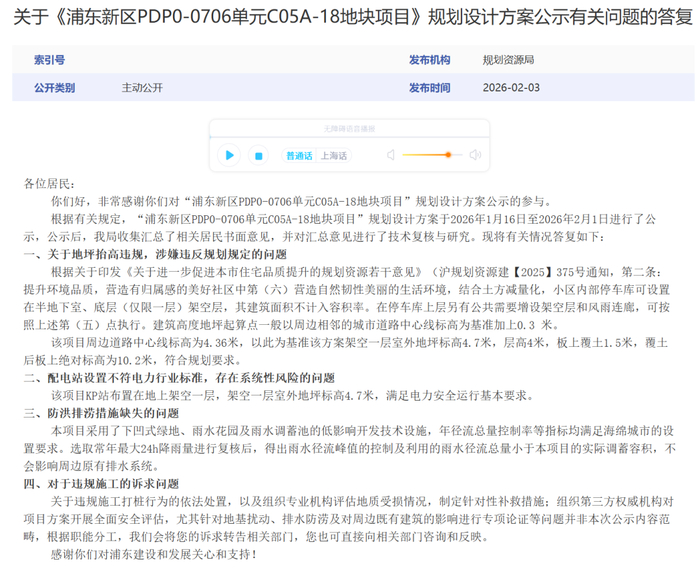Click heading 二、配电站设置不符电力行业标准
The height and width of the screenshot is (568, 700).
[x=179, y=378]
